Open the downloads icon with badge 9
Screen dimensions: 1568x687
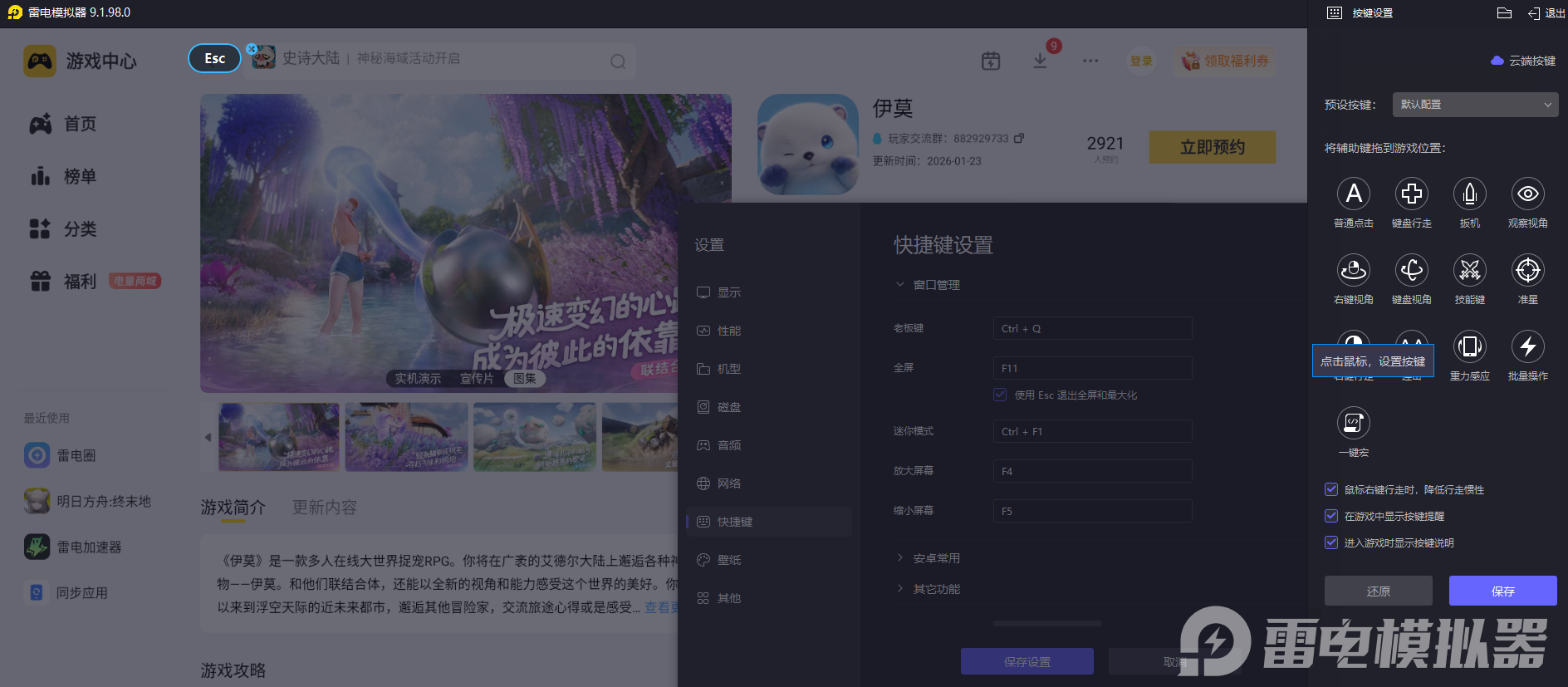[1040, 61]
